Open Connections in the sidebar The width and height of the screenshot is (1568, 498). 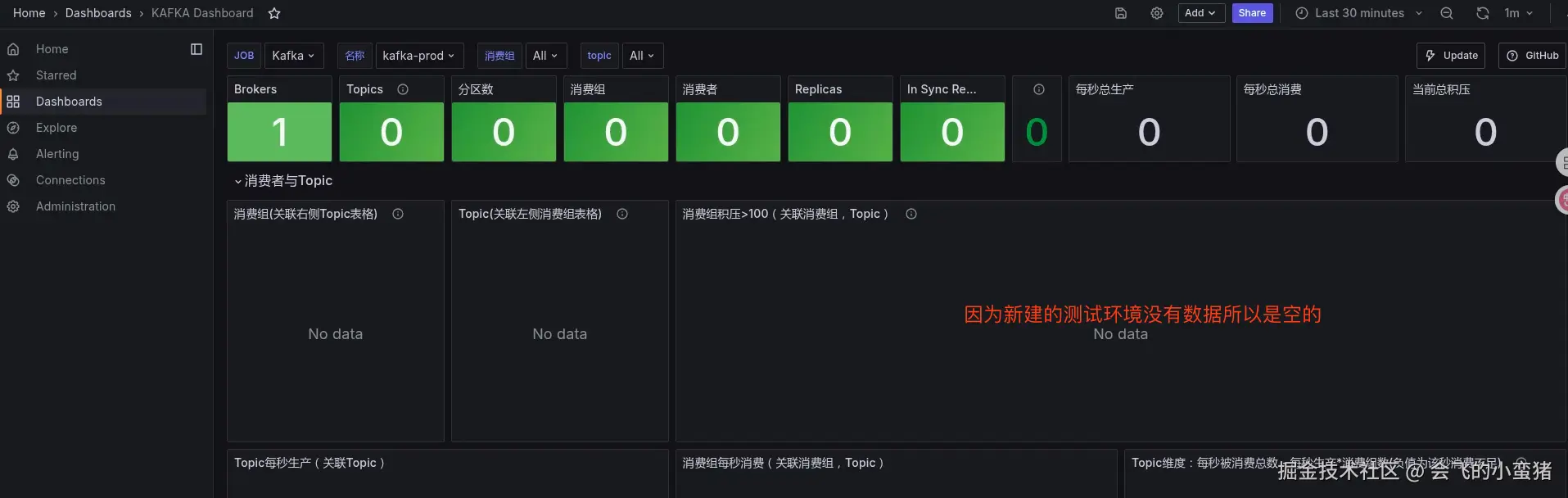click(x=70, y=180)
